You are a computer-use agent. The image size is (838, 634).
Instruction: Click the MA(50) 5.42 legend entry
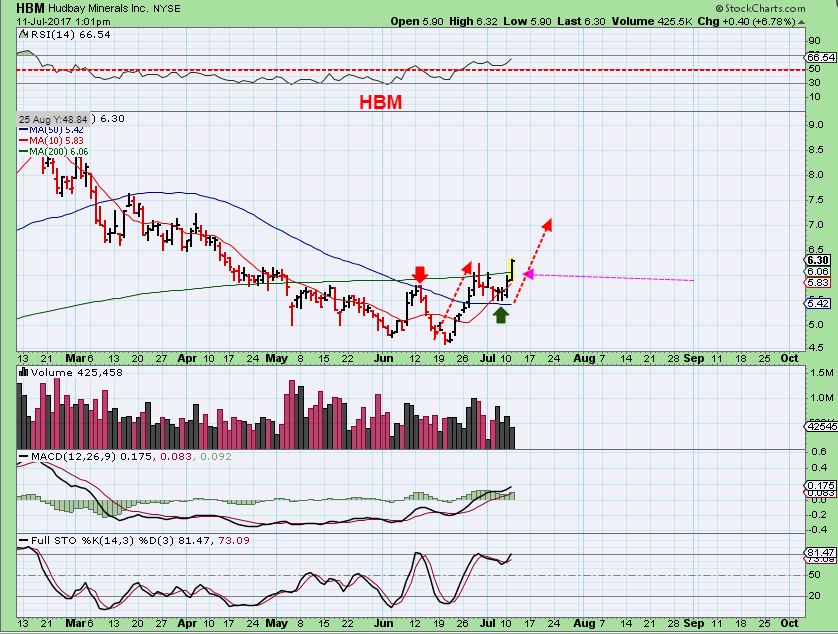(51, 129)
